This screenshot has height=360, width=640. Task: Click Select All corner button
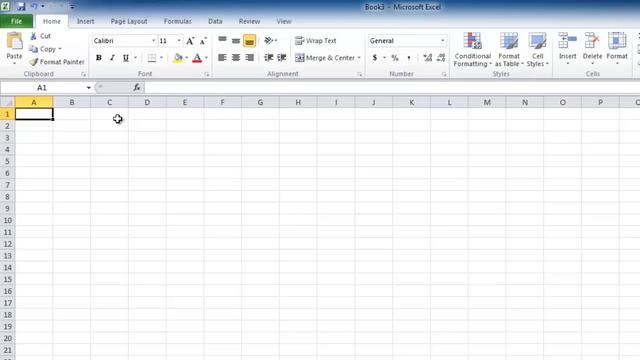[x=7, y=102]
